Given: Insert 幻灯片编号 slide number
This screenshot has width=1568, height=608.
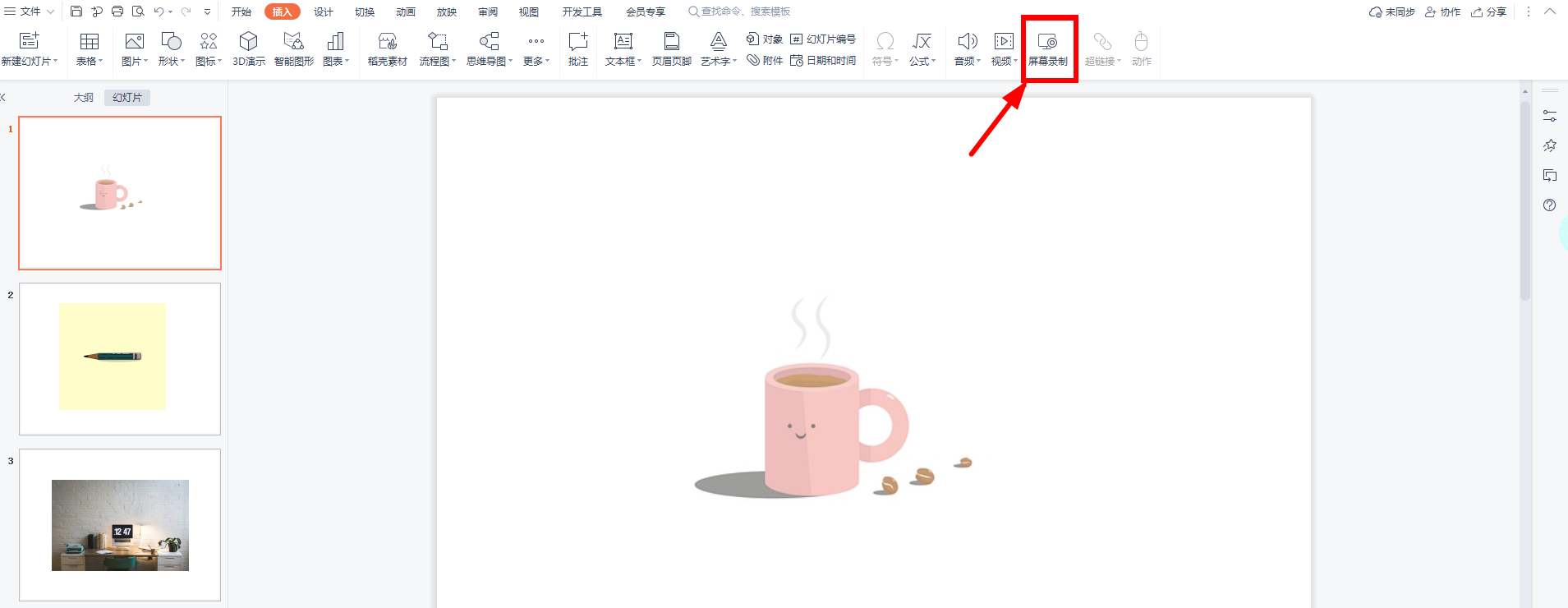Looking at the screenshot, I should [823, 39].
